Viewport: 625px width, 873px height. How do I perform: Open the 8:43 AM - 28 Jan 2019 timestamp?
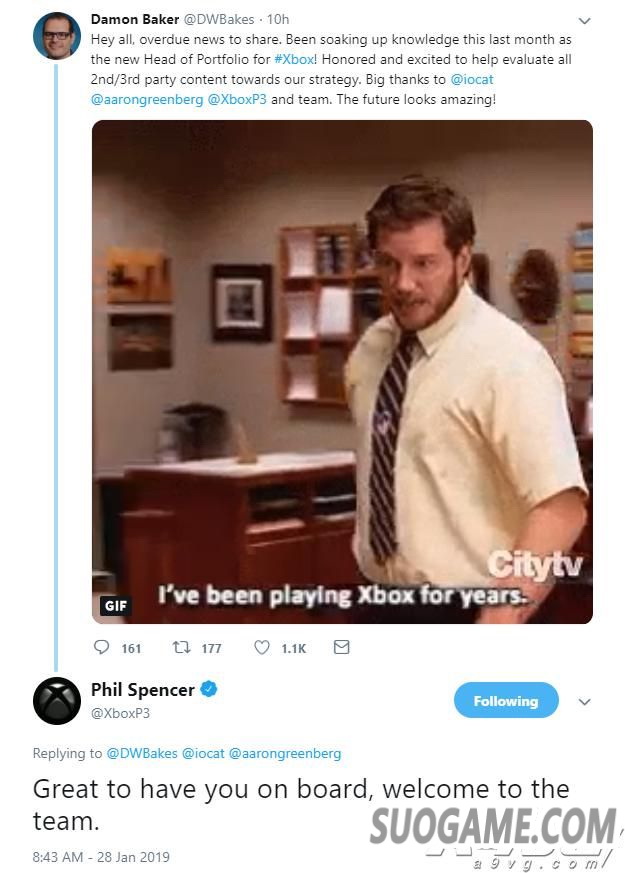point(101,856)
